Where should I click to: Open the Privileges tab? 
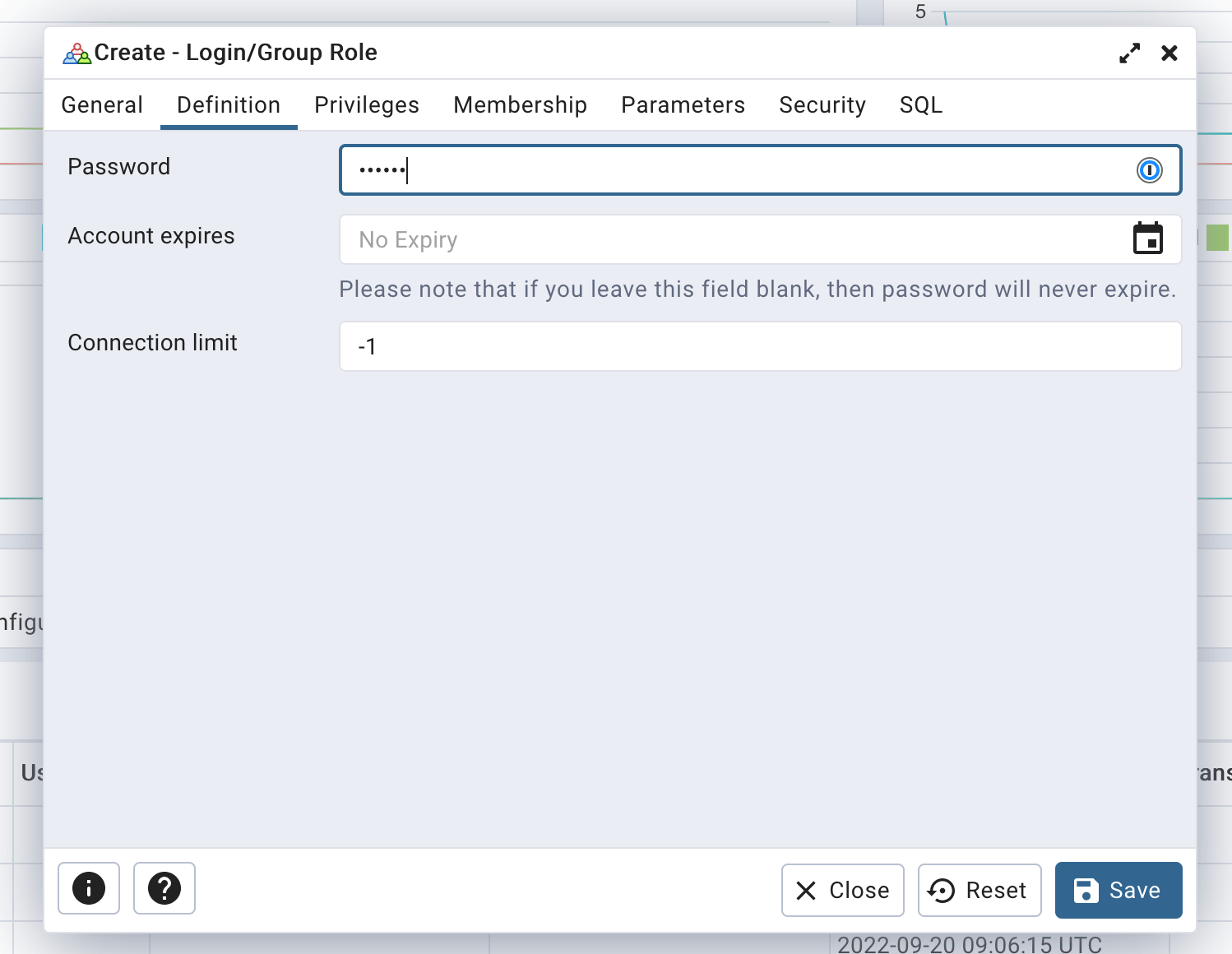[367, 105]
